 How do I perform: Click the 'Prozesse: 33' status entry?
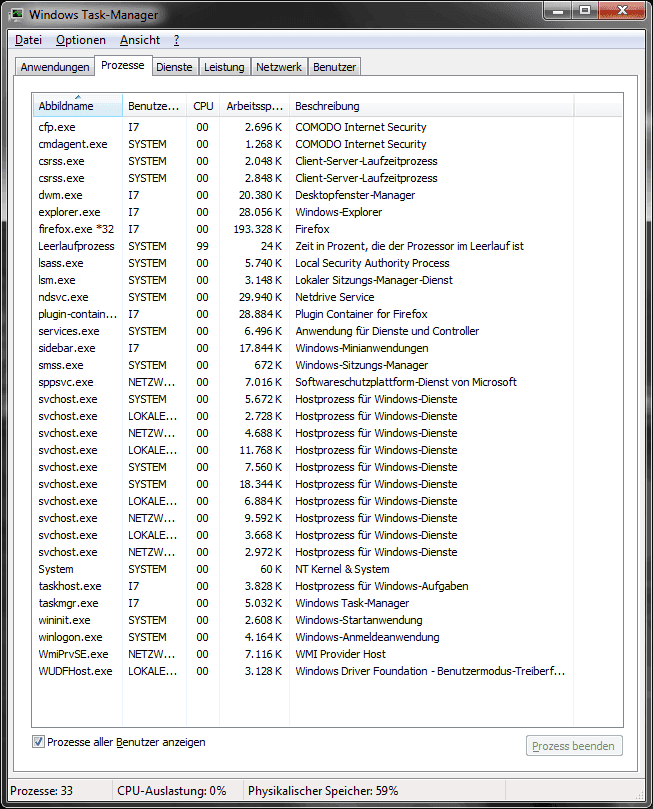tap(41, 790)
